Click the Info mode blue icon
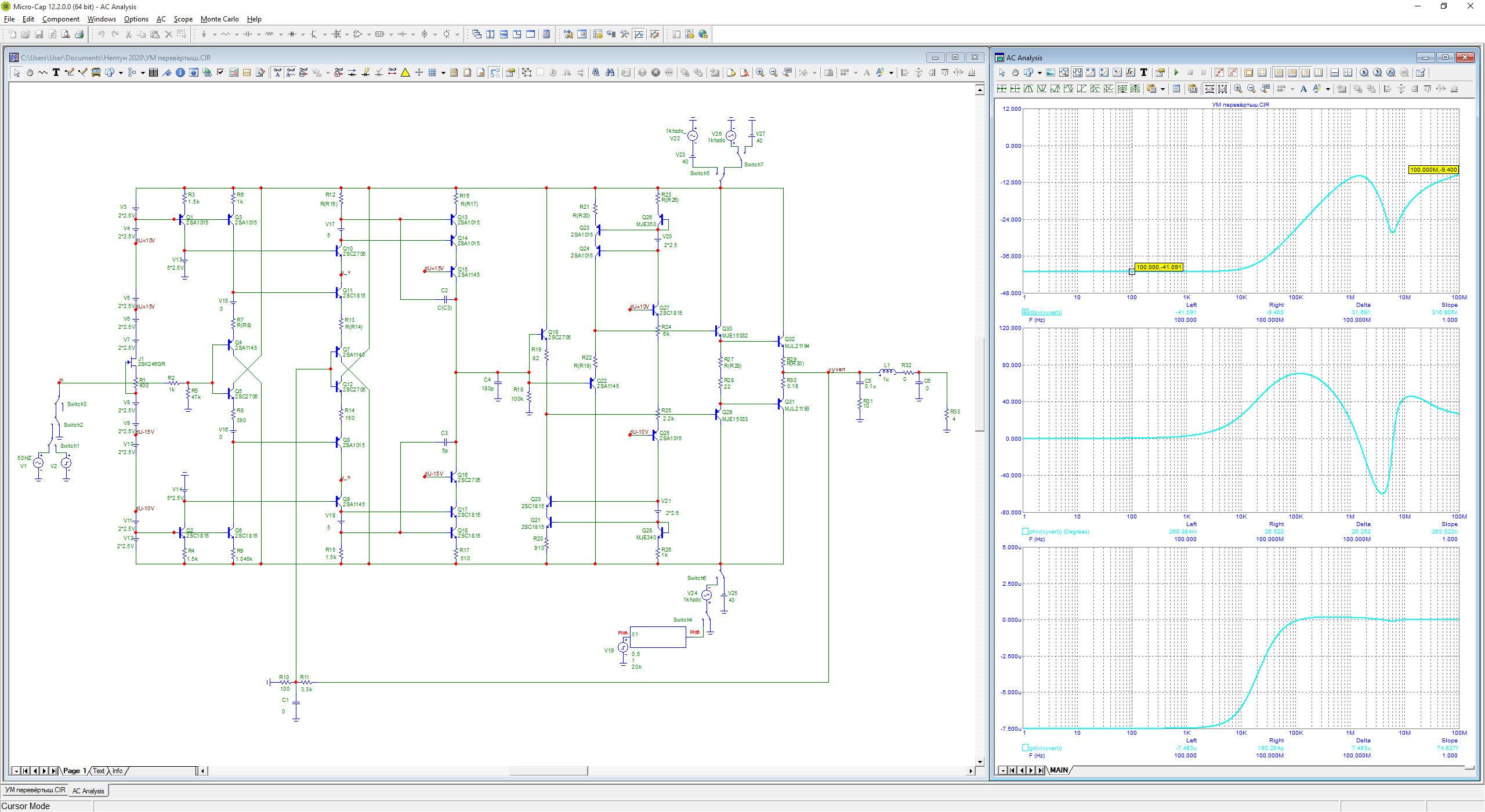Screen dimensions: 1485x812 180,72
